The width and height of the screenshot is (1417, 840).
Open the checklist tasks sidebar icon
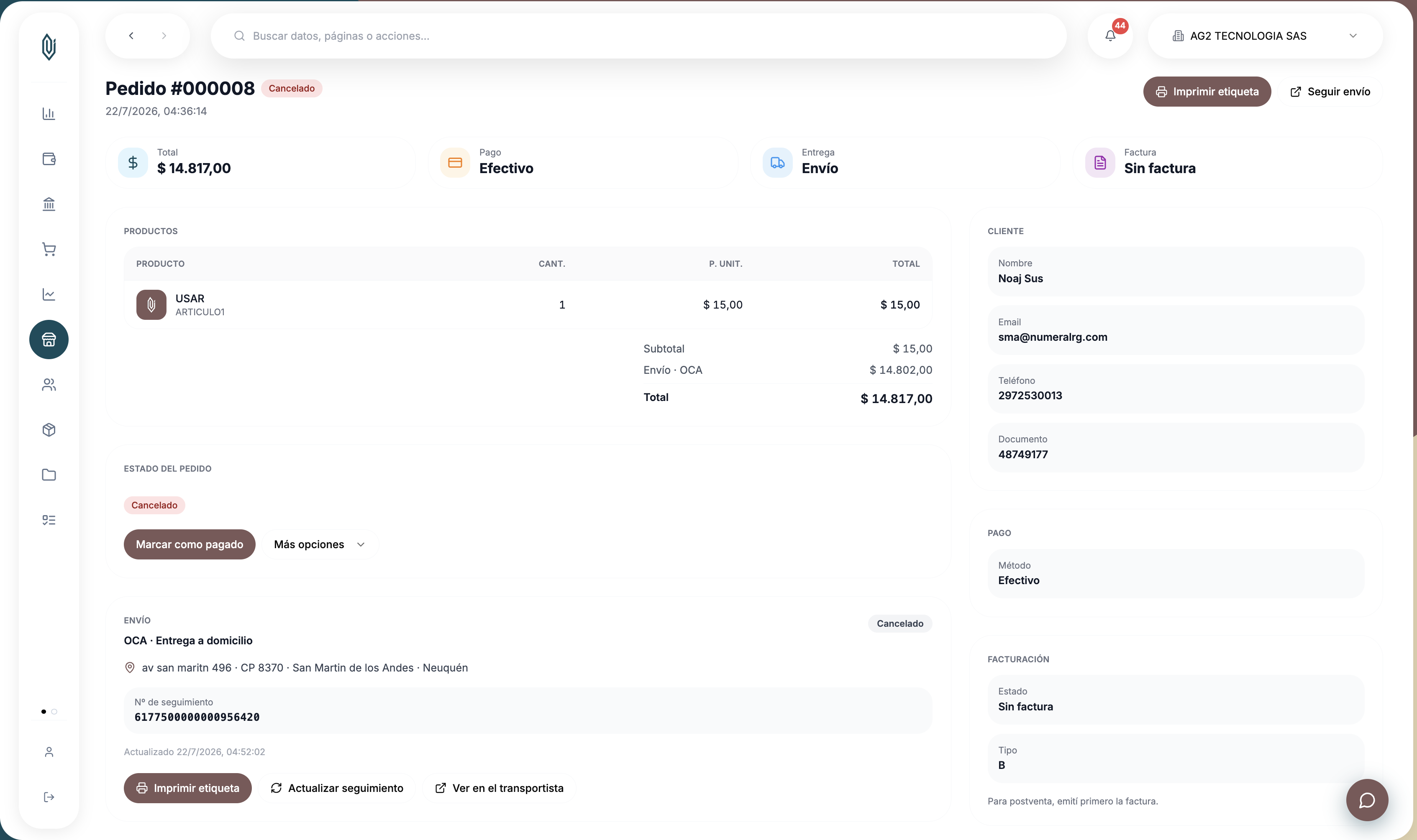[x=49, y=520]
